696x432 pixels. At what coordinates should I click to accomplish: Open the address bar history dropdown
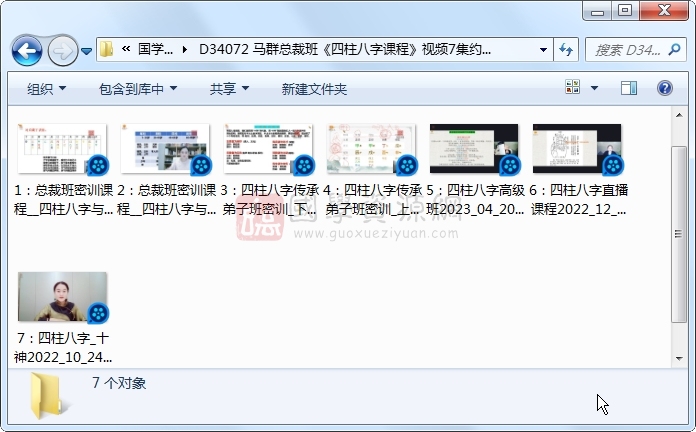[x=543, y=49]
